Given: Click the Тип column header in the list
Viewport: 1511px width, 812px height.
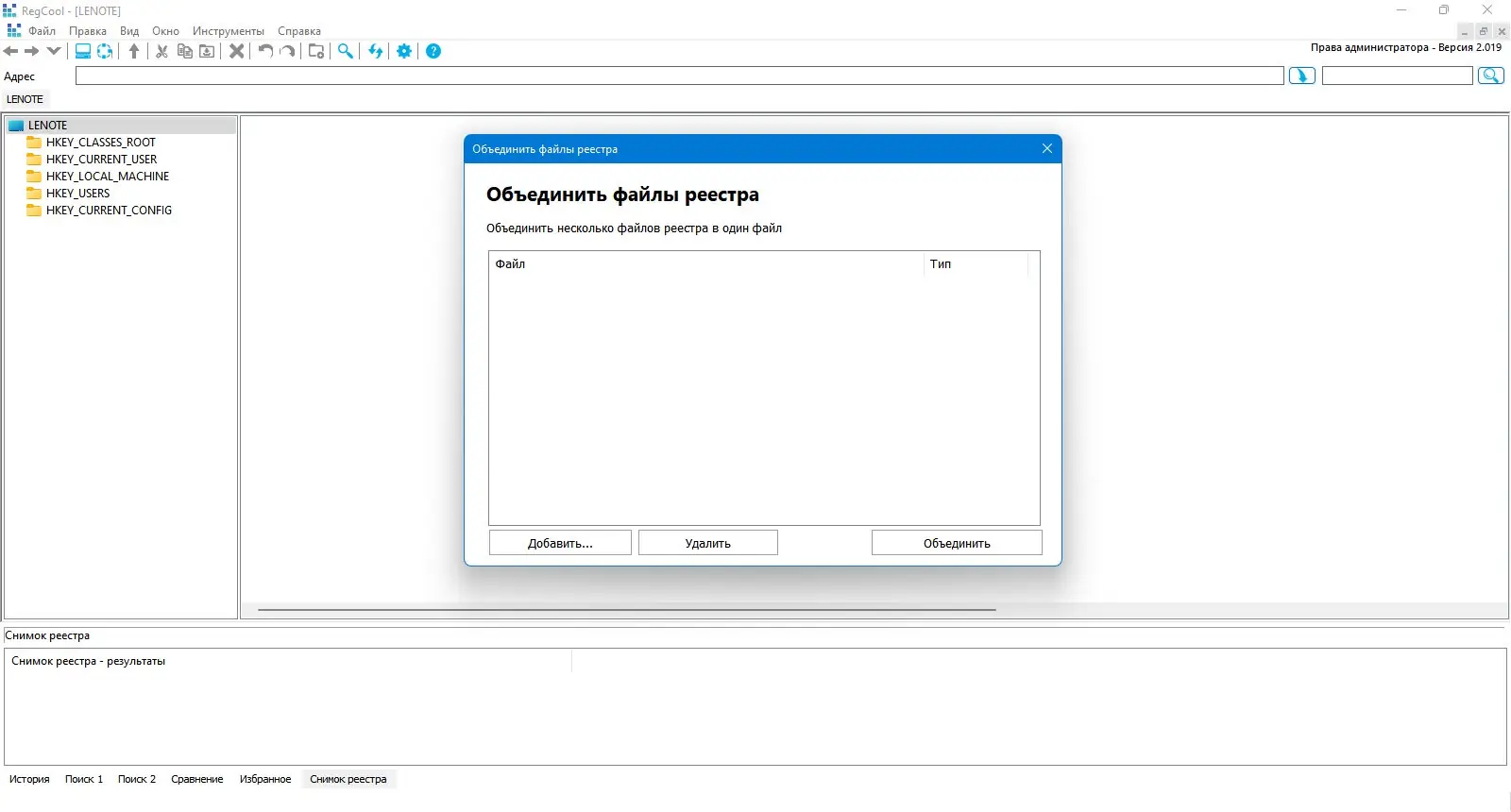Looking at the screenshot, I should [x=976, y=264].
